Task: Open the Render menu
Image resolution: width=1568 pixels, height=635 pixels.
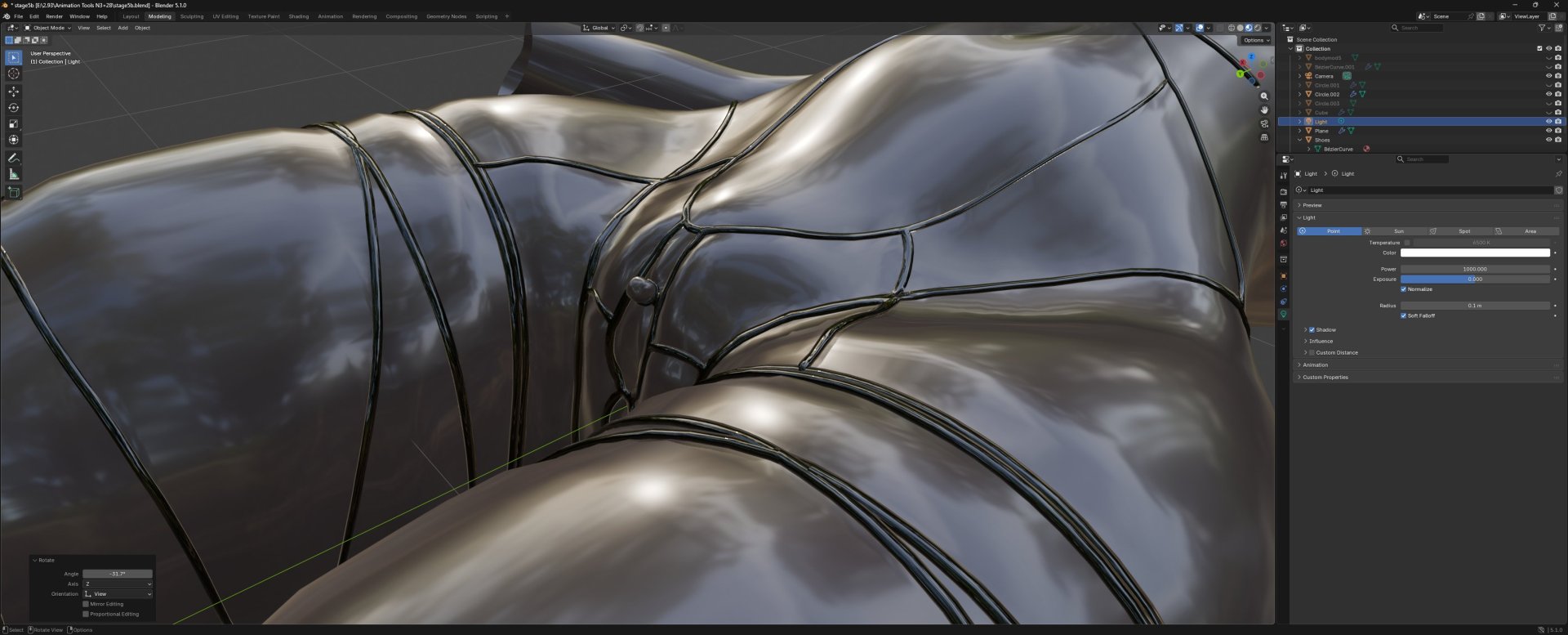Action: [x=54, y=16]
